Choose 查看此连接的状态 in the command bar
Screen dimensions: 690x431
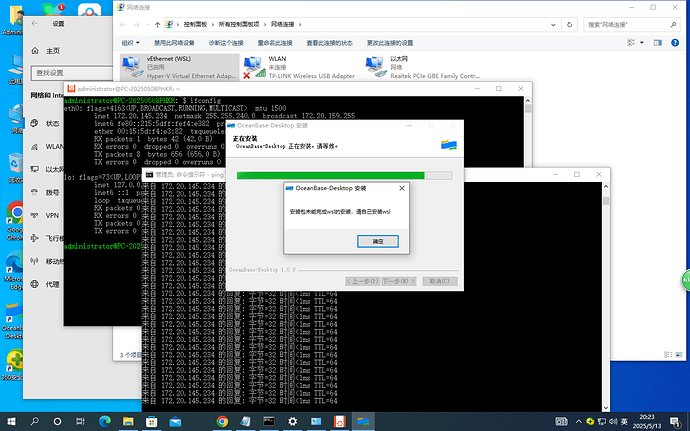(x=330, y=43)
